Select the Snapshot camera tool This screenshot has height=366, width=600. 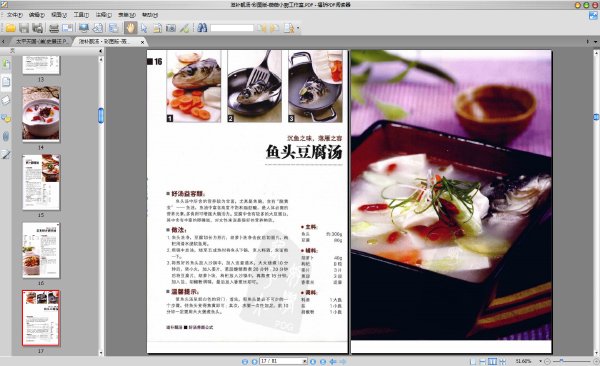click(x=171, y=28)
